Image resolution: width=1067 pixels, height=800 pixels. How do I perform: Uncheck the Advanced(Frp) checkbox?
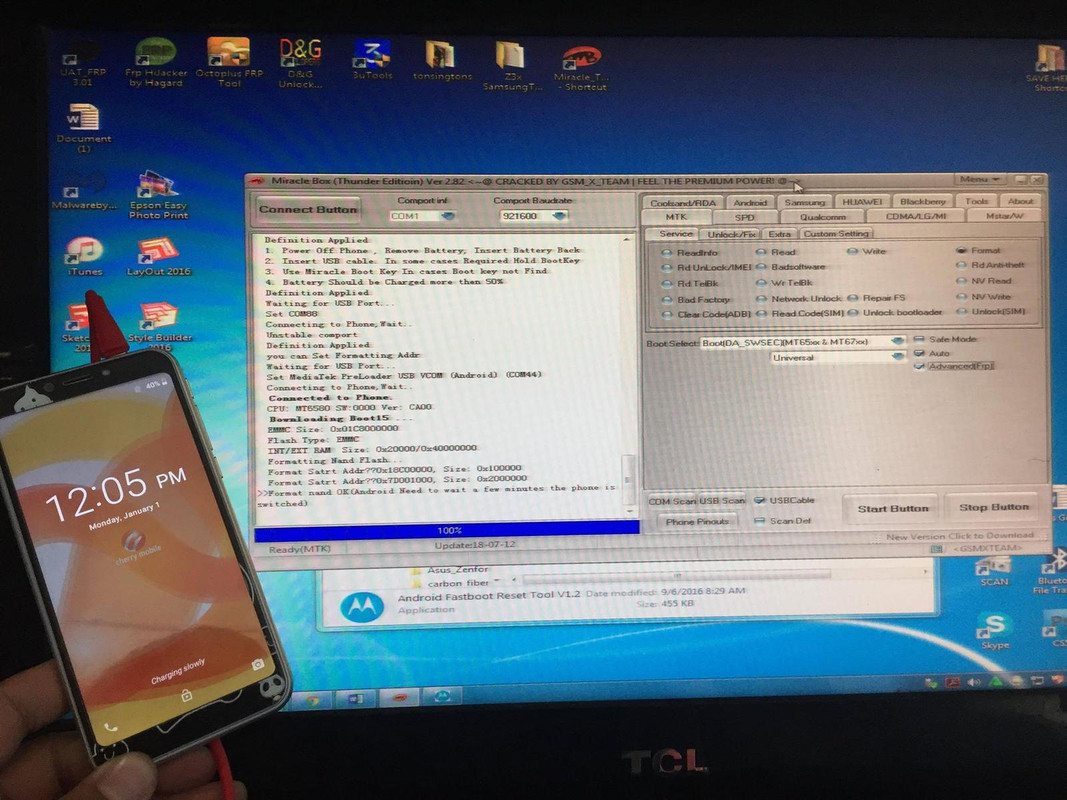[953, 366]
